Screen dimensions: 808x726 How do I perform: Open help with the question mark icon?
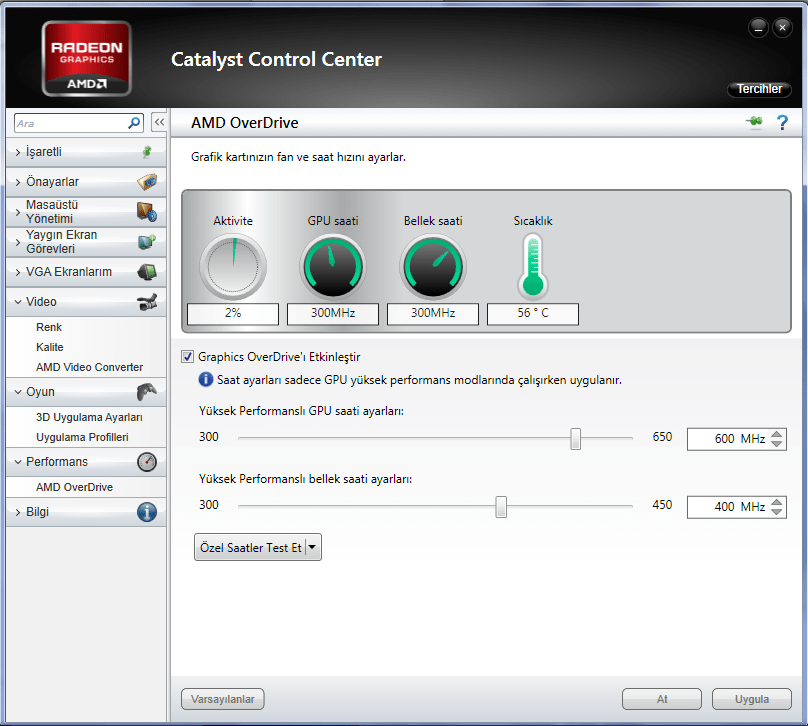point(782,122)
